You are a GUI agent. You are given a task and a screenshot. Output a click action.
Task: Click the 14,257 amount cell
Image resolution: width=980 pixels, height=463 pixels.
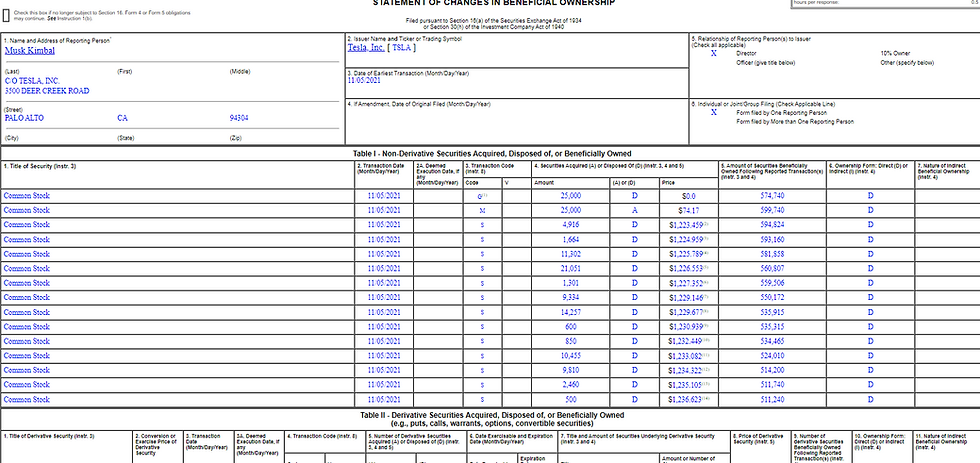[x=571, y=312]
